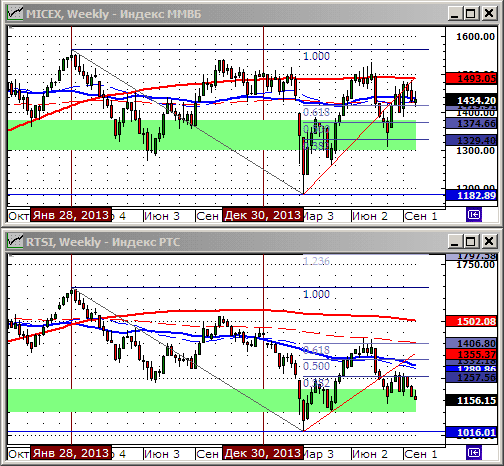
Task: Click the 0.618 Fibonacci label in RTSI
Action: point(316,350)
